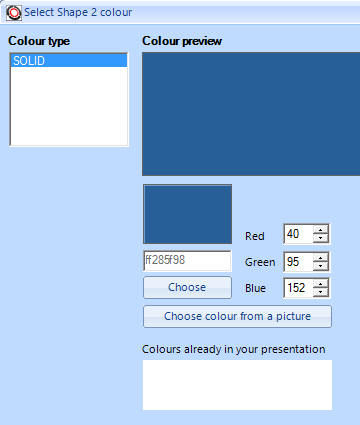Click empty area of Colour type list
Screen dimensions: 360x425
click(69, 106)
